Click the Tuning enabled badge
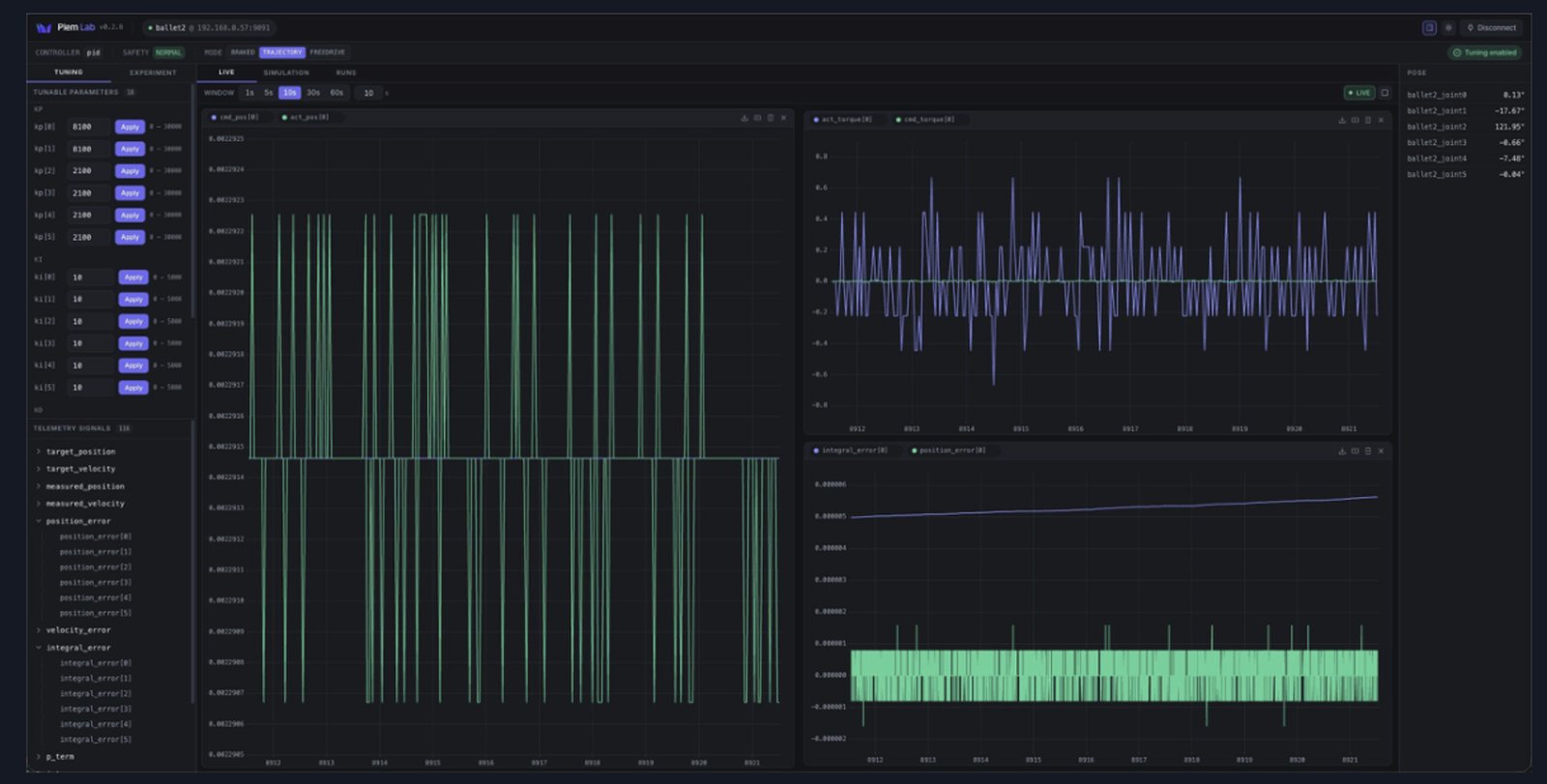The width and height of the screenshot is (1547, 784). tap(1484, 52)
